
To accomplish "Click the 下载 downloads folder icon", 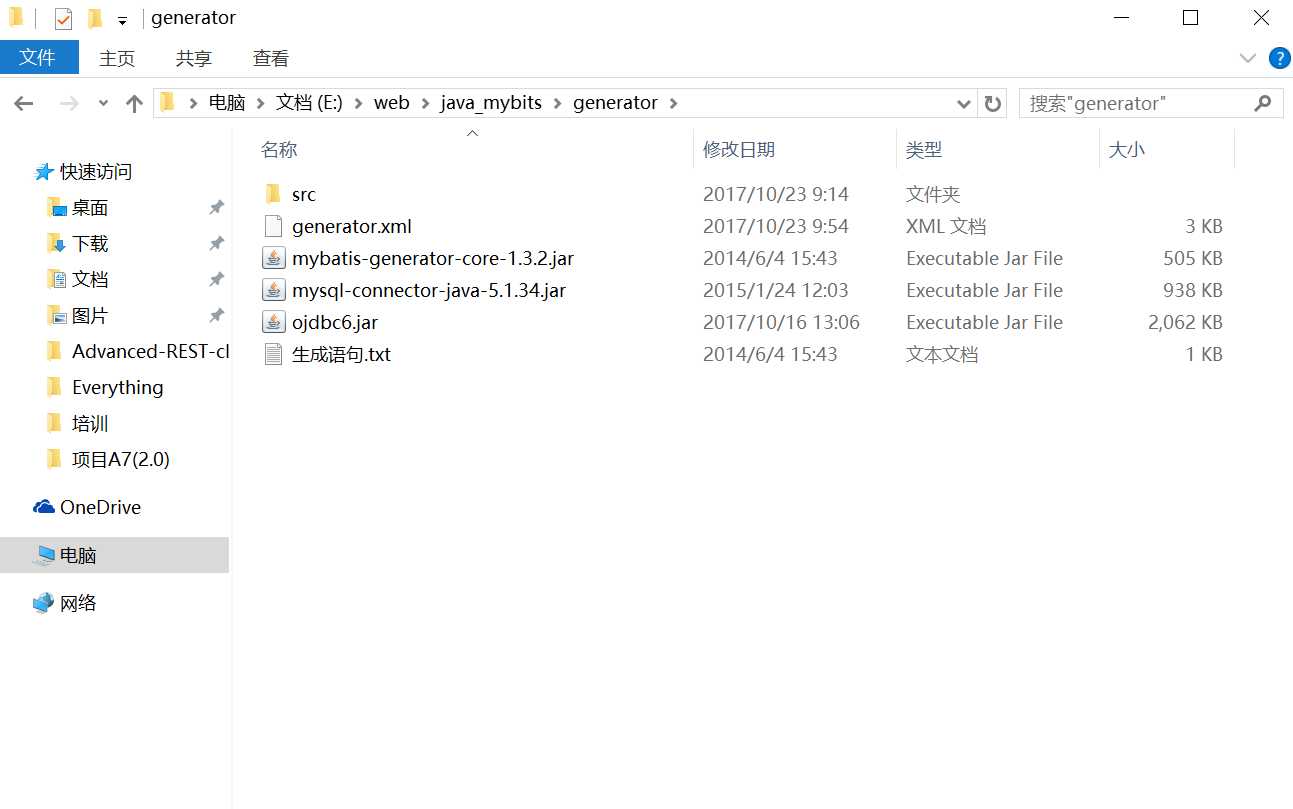I will pyautogui.click(x=56, y=243).
